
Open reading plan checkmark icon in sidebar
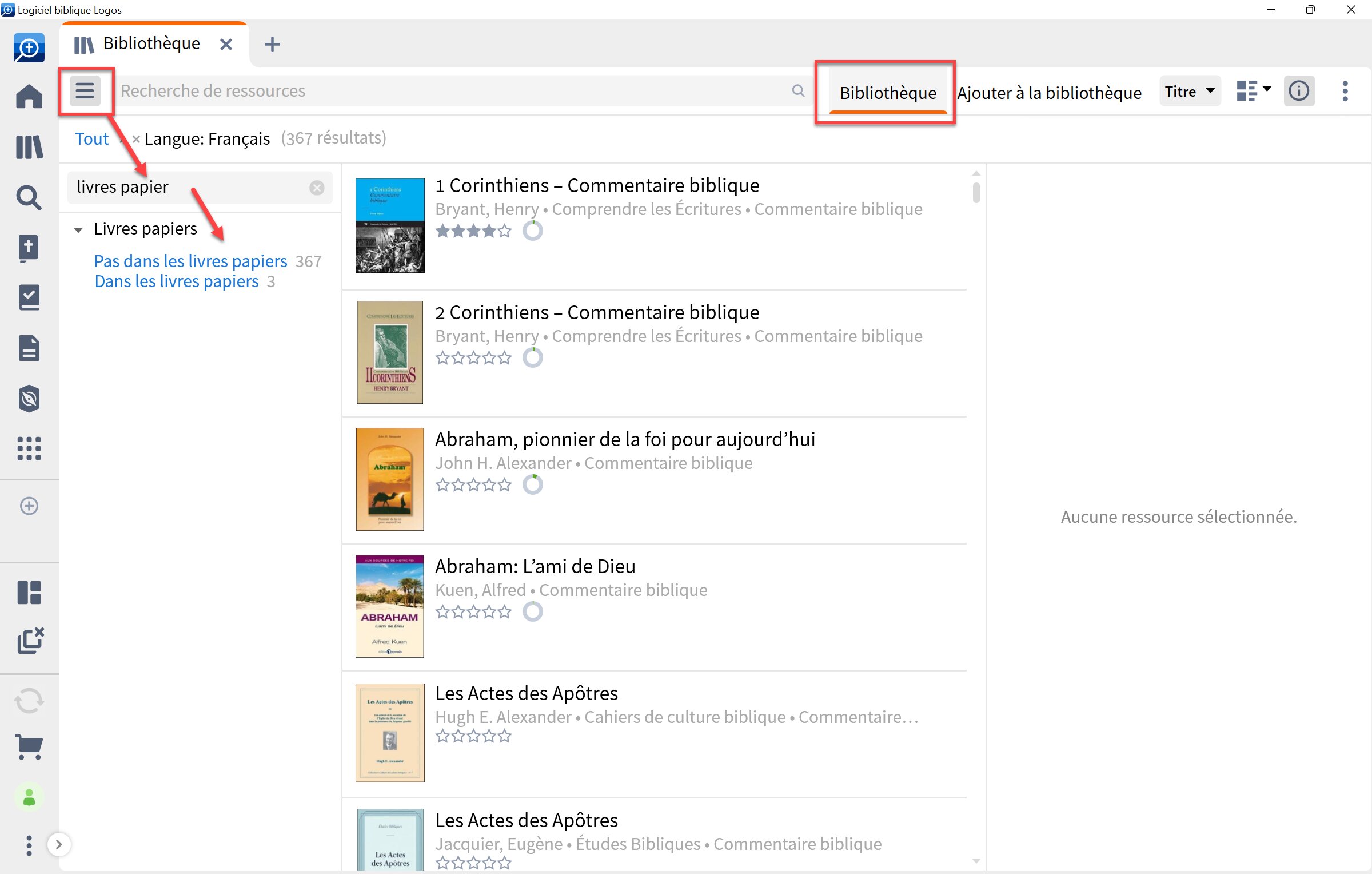(x=29, y=298)
